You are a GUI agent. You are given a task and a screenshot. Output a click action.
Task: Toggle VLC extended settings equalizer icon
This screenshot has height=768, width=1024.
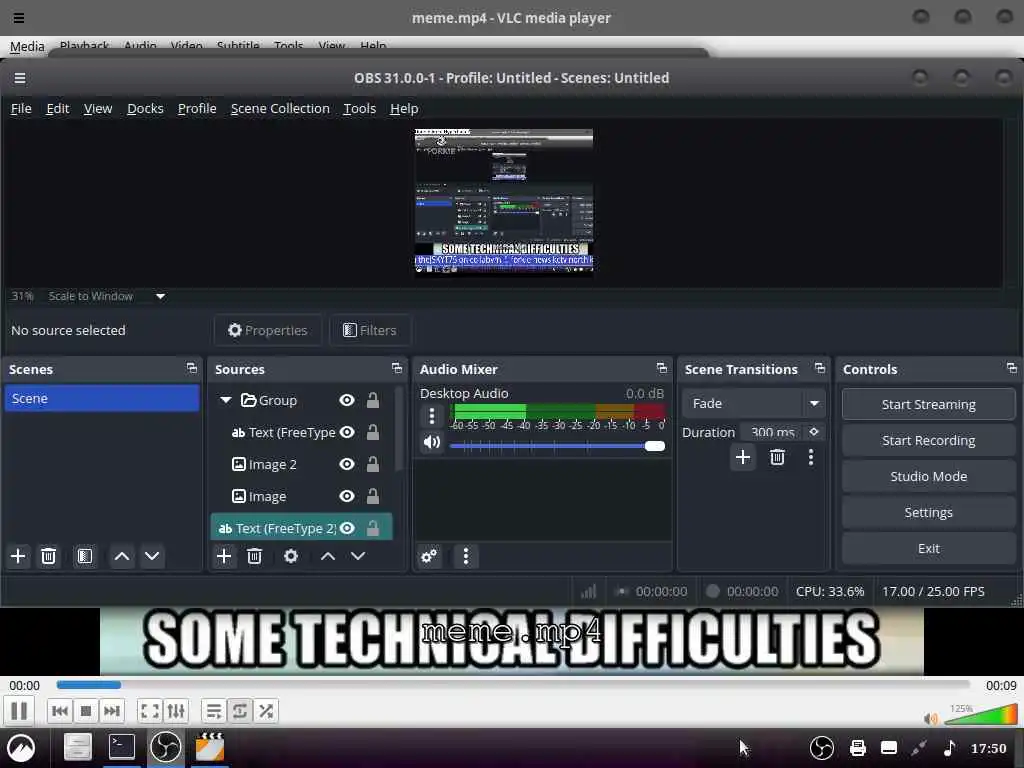(x=176, y=711)
